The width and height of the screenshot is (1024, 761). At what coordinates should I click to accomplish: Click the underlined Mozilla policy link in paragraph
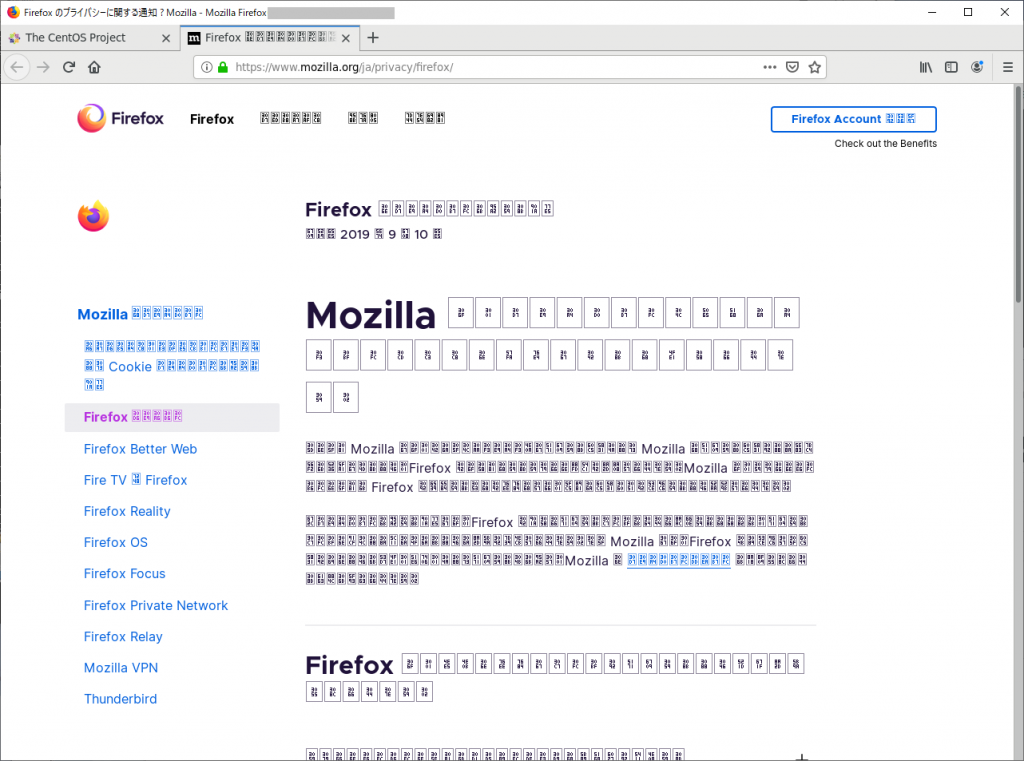[x=679, y=560]
